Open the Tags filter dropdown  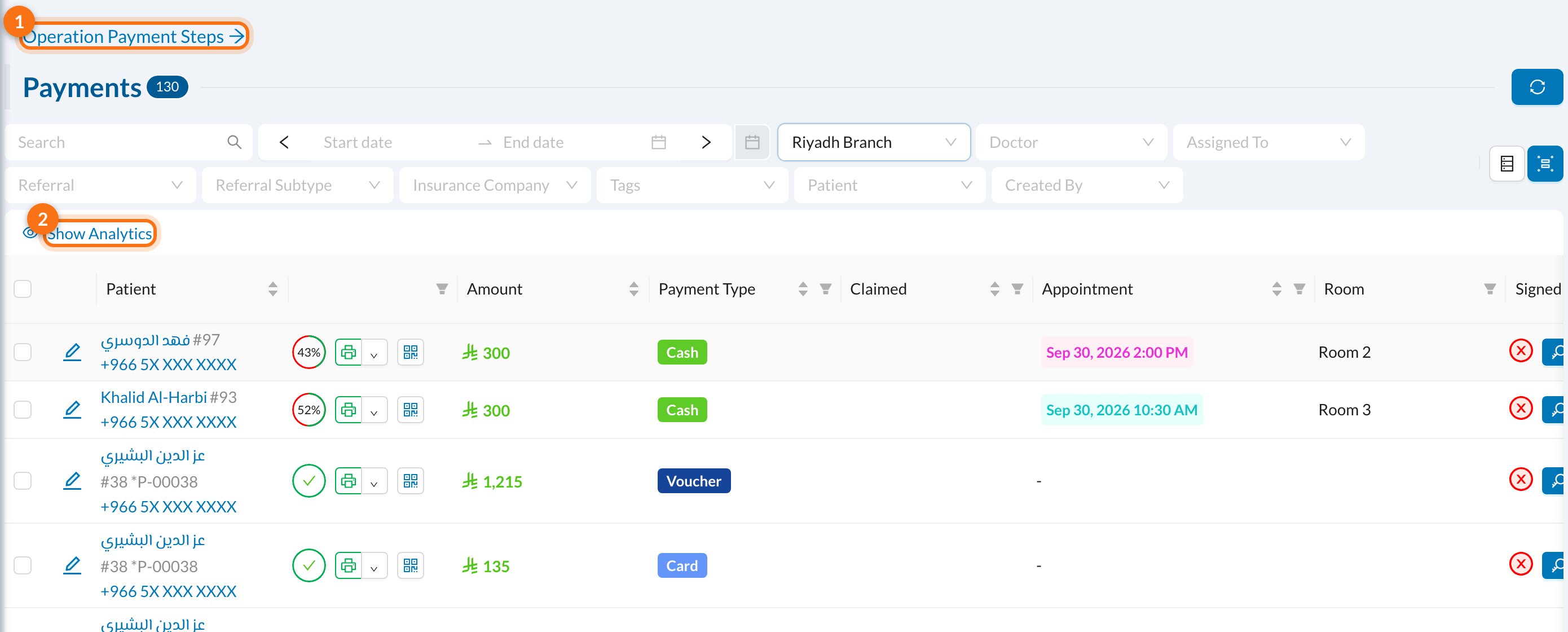pos(692,185)
